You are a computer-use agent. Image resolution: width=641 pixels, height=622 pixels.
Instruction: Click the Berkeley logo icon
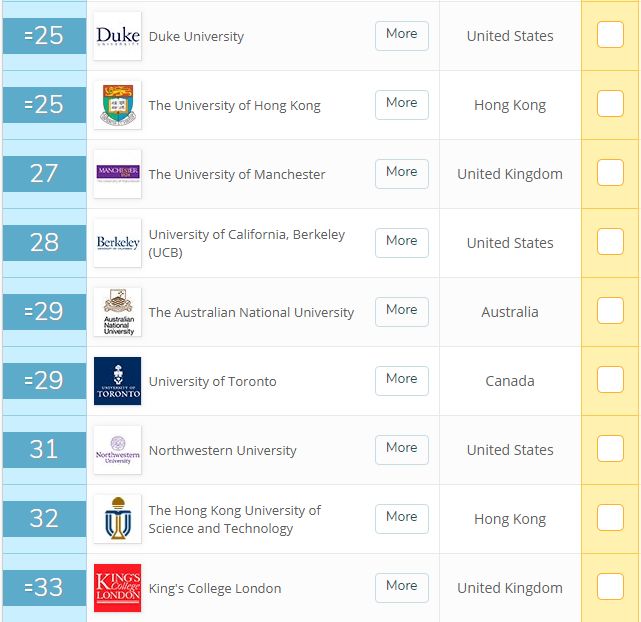pos(118,243)
